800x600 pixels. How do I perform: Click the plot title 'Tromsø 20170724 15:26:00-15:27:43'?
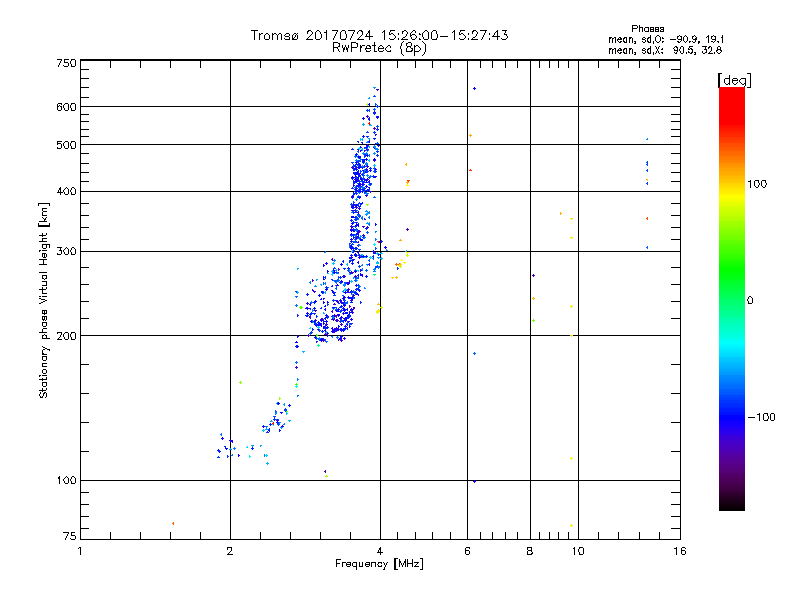pyautogui.click(x=379, y=35)
